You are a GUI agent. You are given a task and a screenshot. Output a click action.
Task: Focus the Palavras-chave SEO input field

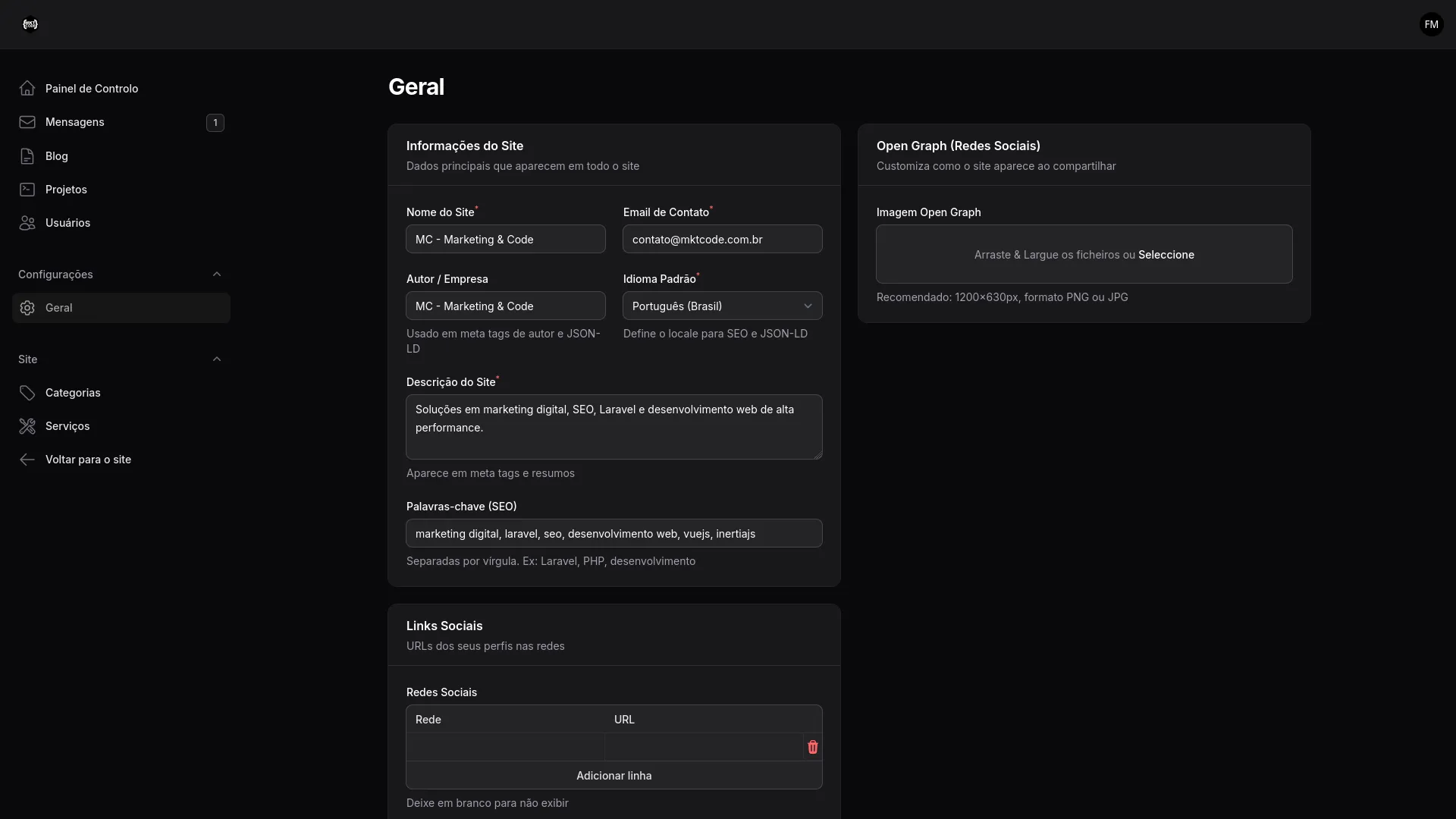coord(613,533)
